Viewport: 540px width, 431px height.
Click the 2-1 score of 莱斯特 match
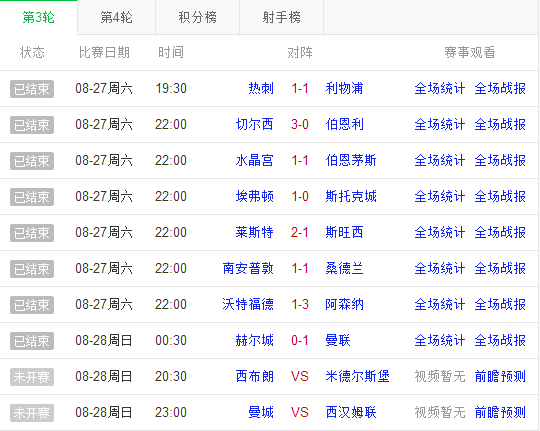tap(300, 233)
